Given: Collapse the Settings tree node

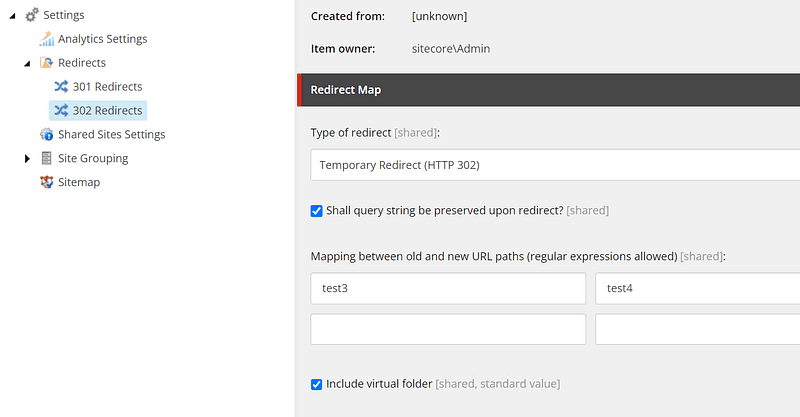Looking at the screenshot, I should tap(13, 16).
